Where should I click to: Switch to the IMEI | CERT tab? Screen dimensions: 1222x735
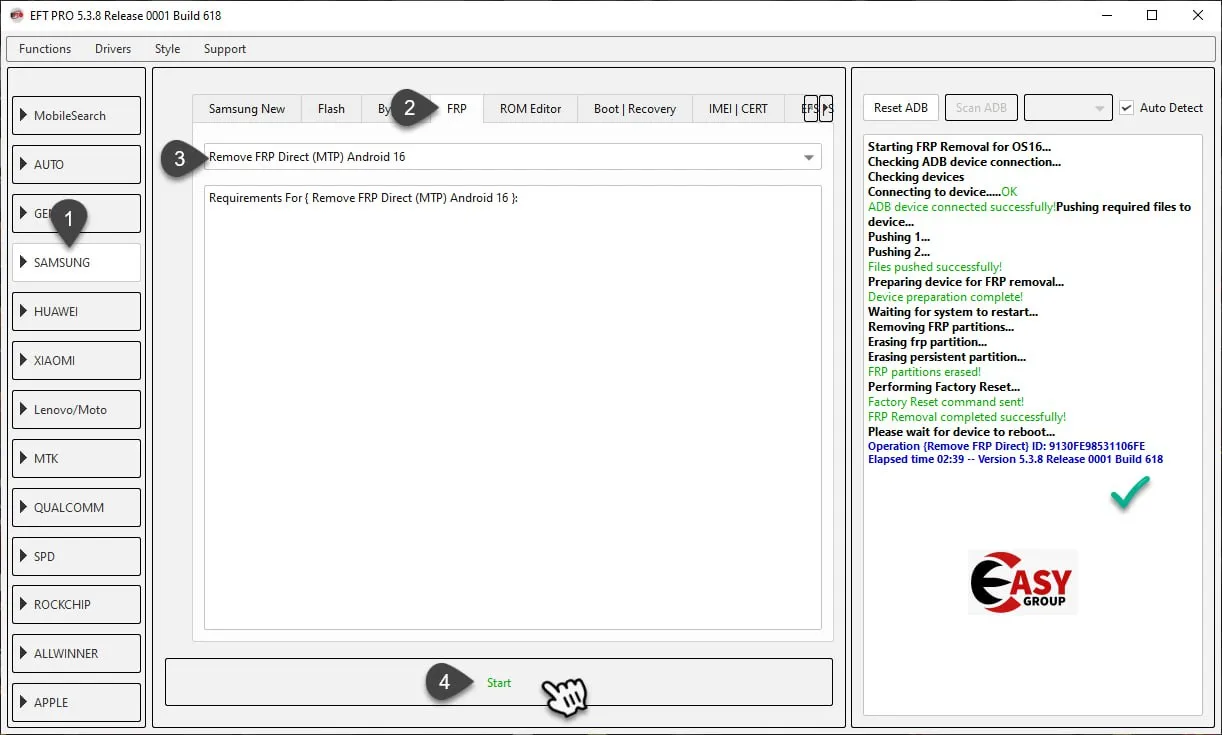(737, 109)
